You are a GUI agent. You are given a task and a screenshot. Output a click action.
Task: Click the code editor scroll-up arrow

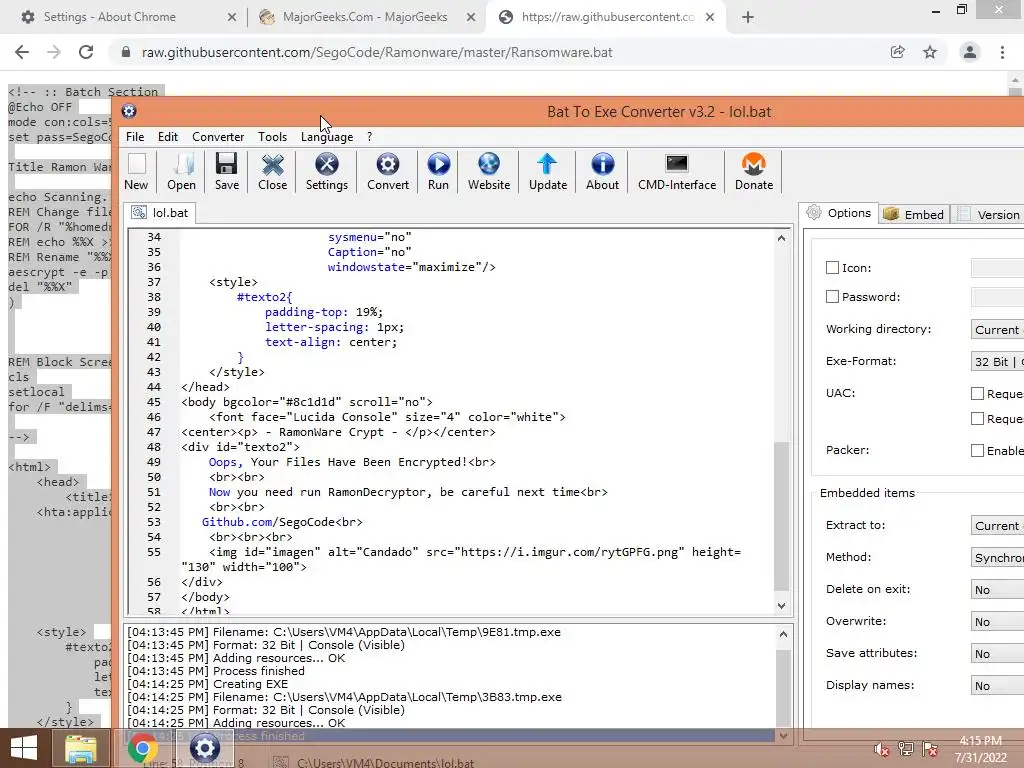[x=781, y=238]
